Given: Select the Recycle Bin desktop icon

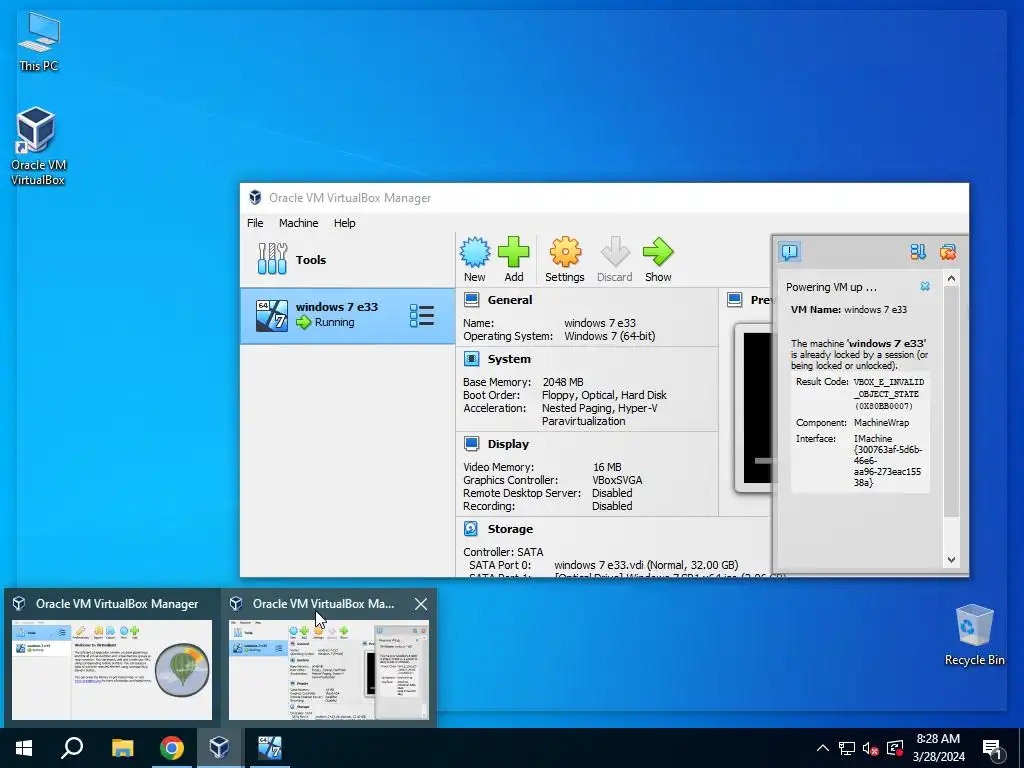Looking at the screenshot, I should click(974, 635).
